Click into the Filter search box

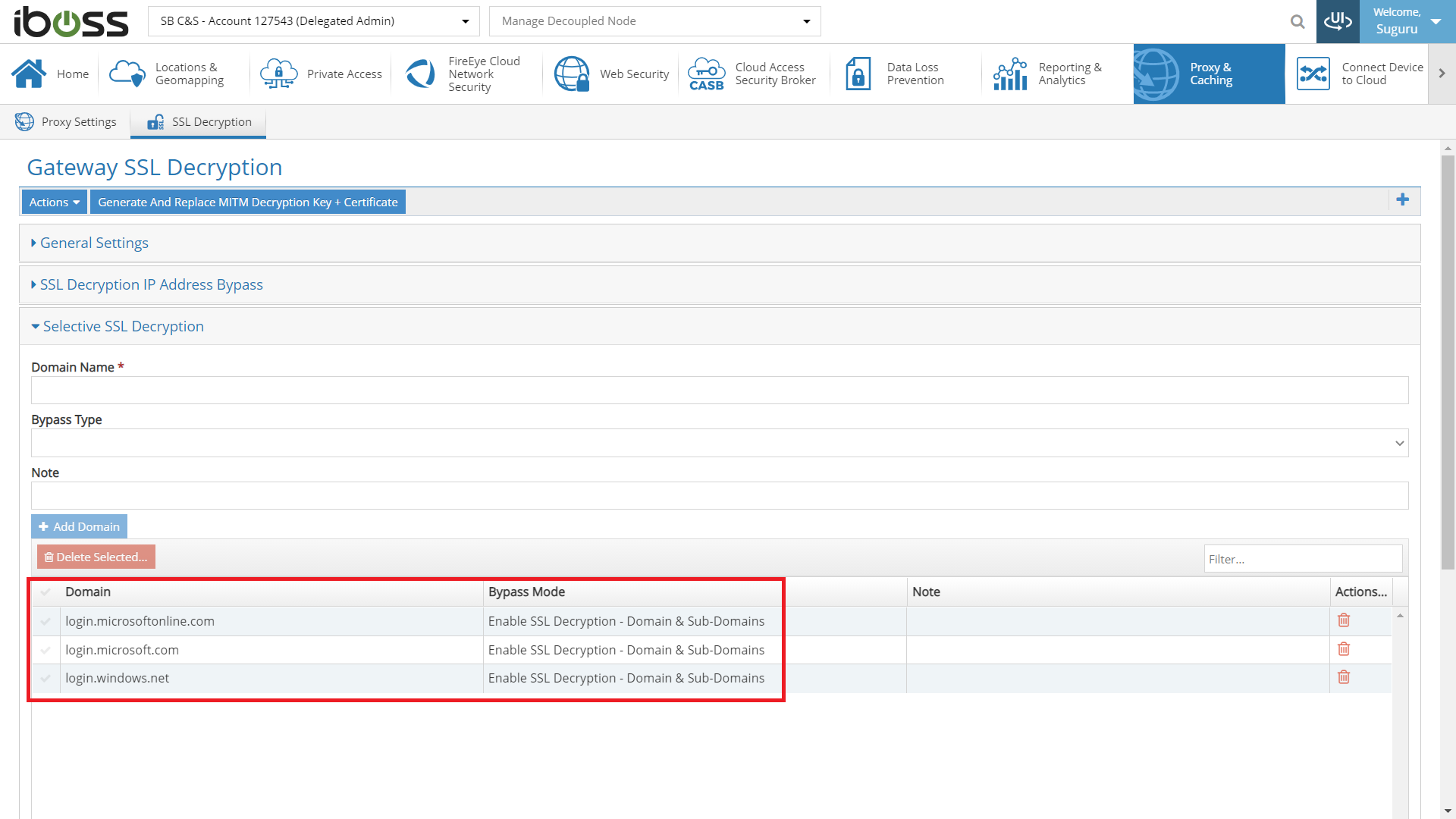1303,559
